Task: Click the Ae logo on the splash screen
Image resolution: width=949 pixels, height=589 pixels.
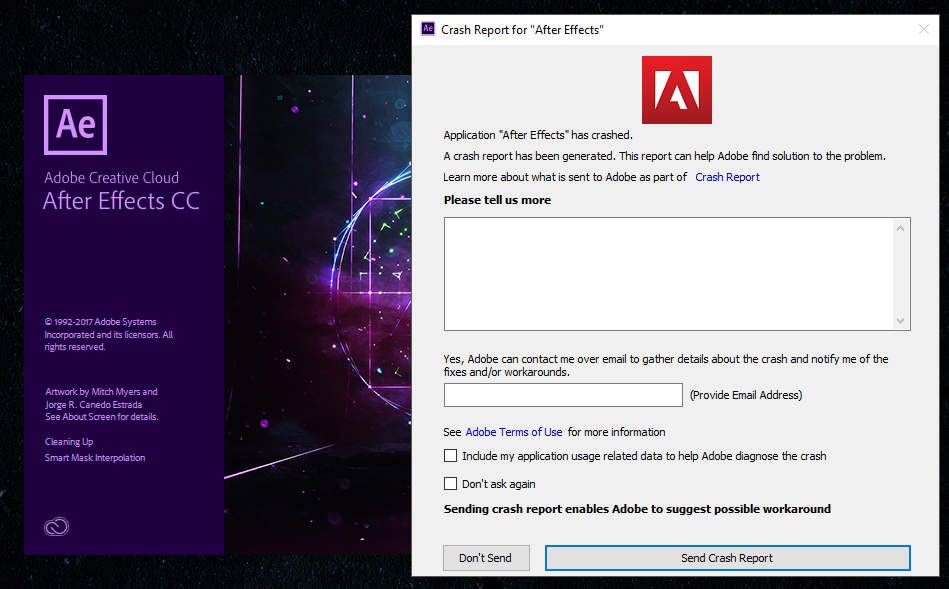Action: (x=76, y=125)
